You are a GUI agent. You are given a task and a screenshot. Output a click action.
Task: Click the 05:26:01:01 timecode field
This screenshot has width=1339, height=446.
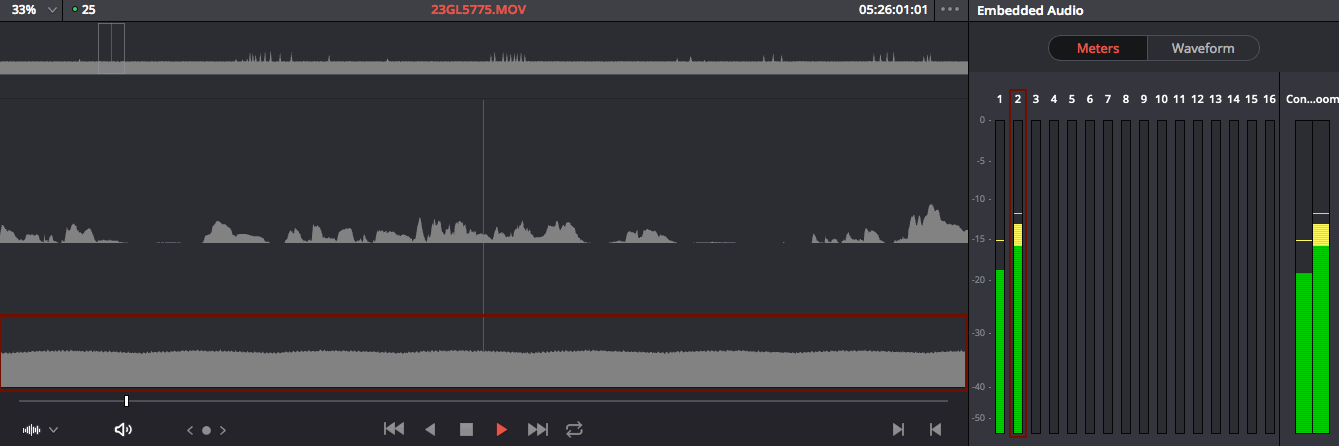[x=893, y=10]
